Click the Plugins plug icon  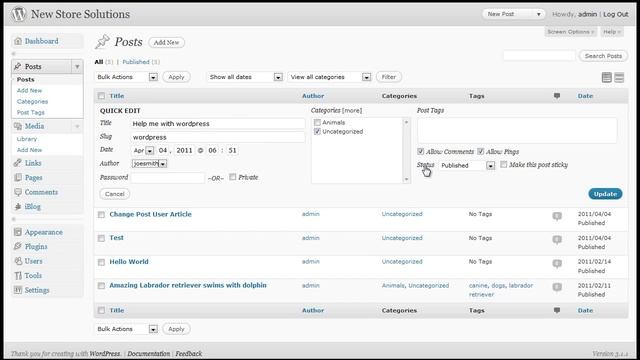18,247
